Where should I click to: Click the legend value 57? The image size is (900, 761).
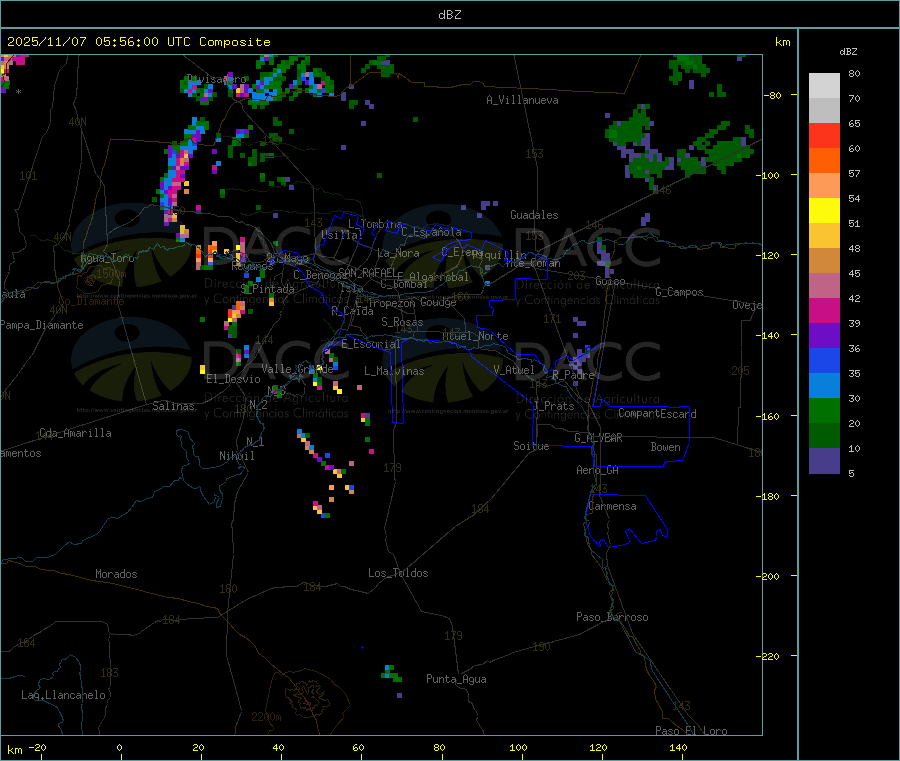click(854, 173)
